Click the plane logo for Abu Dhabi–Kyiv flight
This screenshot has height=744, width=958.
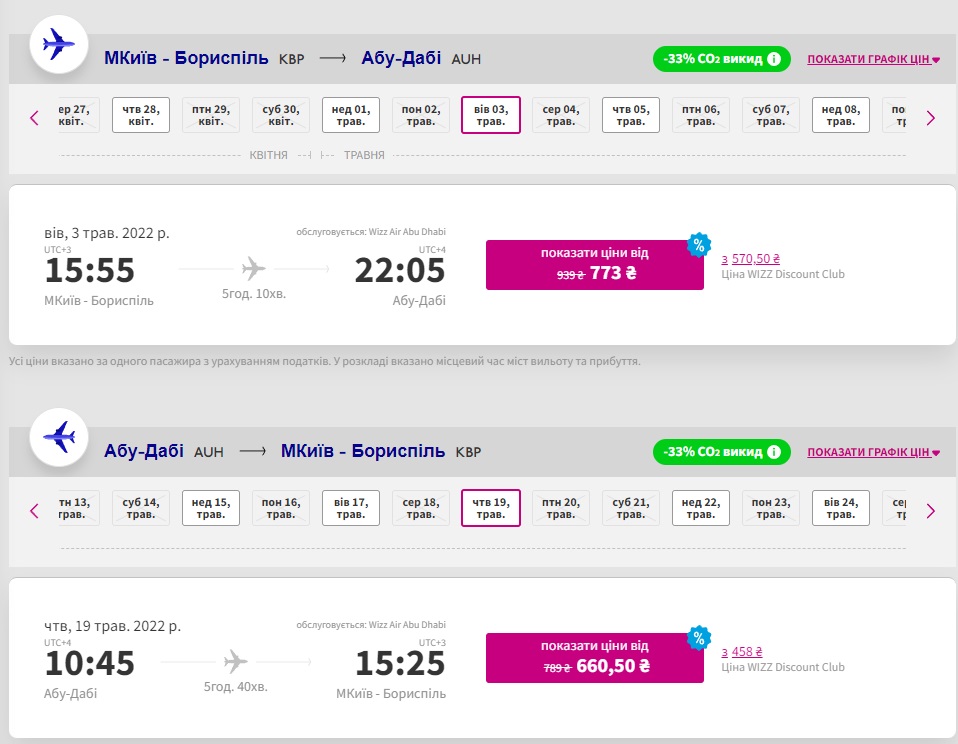59,437
